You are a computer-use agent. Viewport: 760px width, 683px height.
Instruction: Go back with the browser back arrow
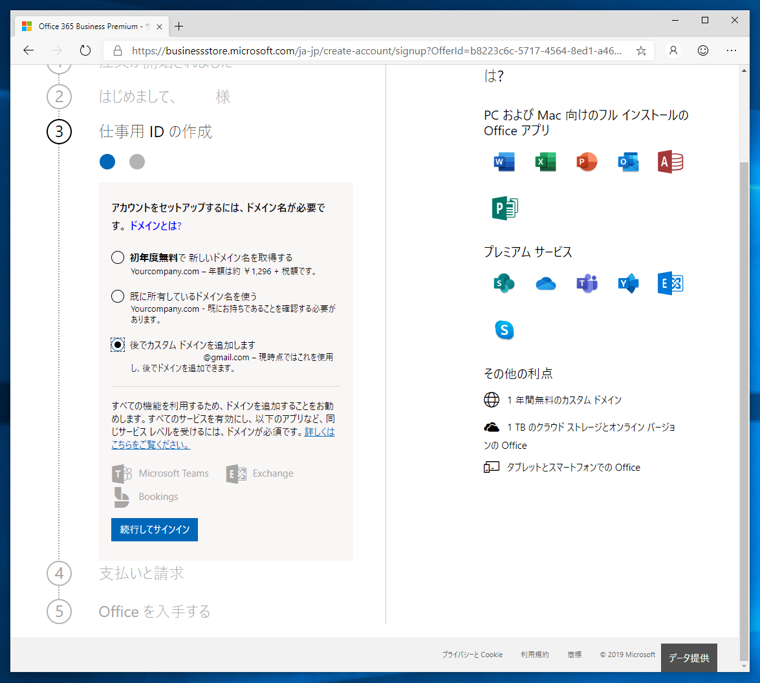click(x=29, y=50)
